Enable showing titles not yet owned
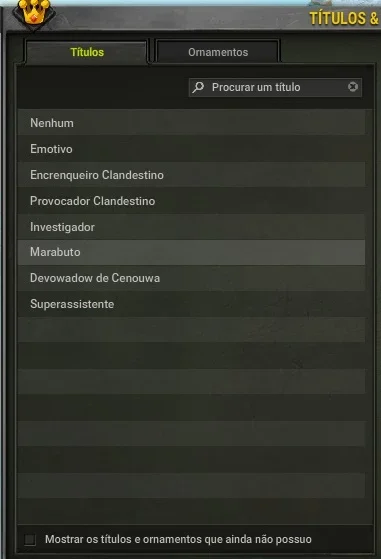381x559 pixels. (30, 539)
